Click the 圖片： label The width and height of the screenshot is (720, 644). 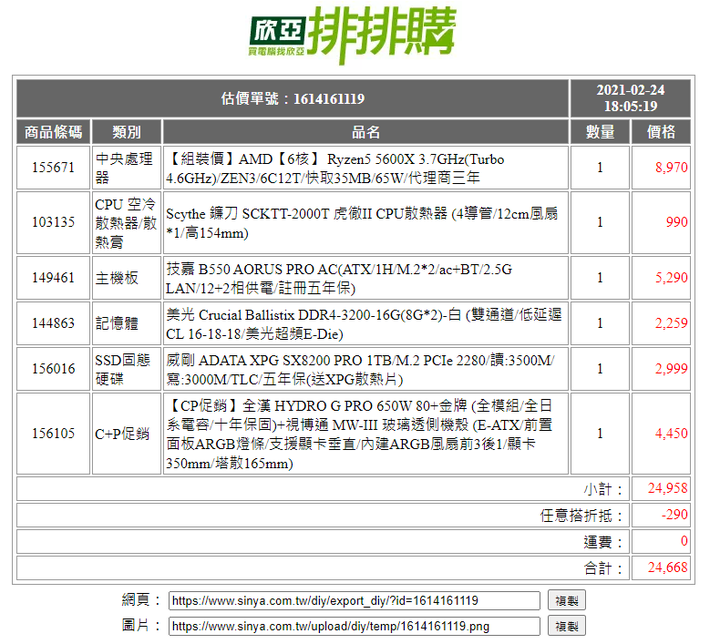(141, 626)
